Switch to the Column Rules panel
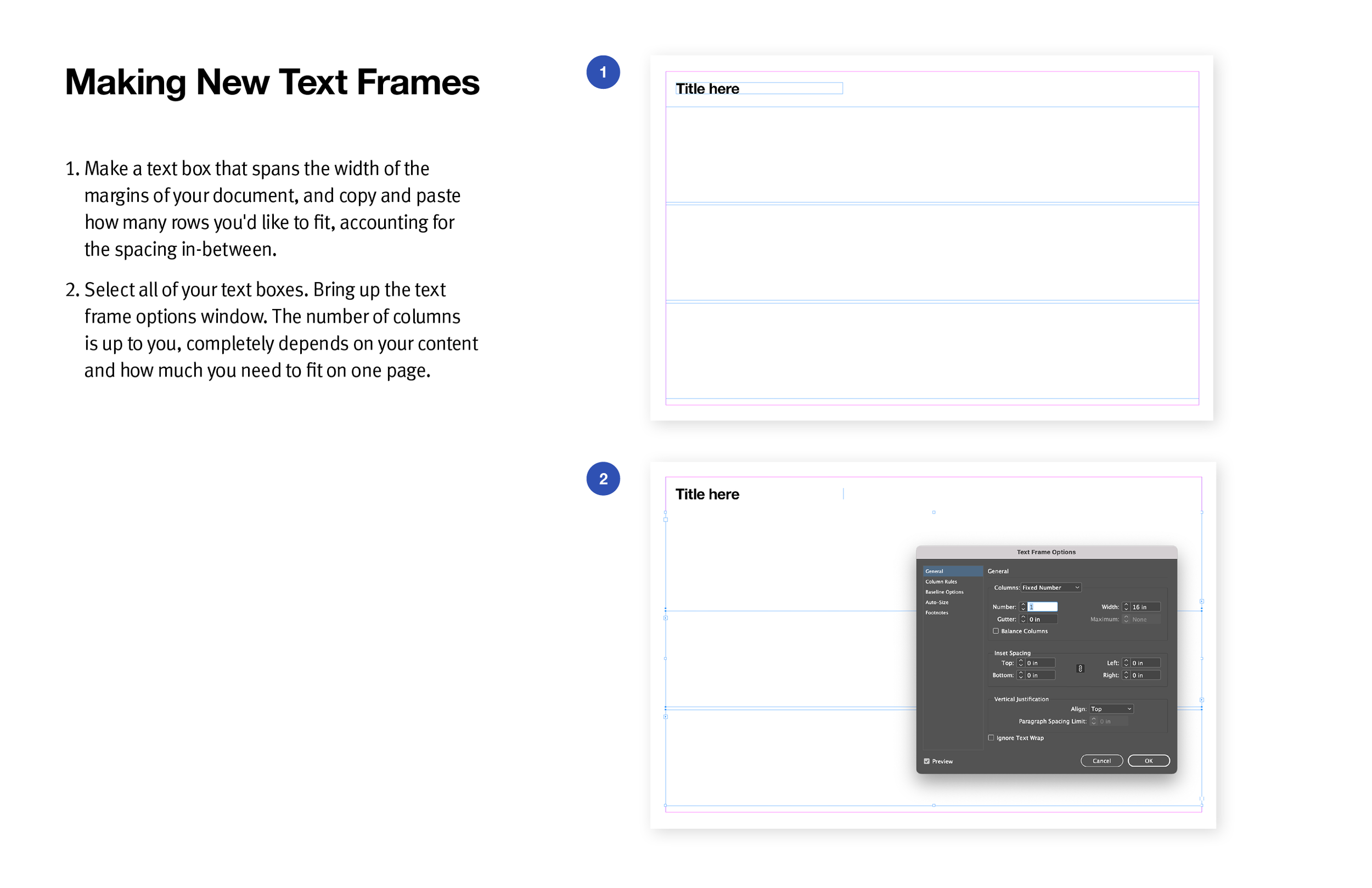1372x888 pixels. click(x=941, y=582)
